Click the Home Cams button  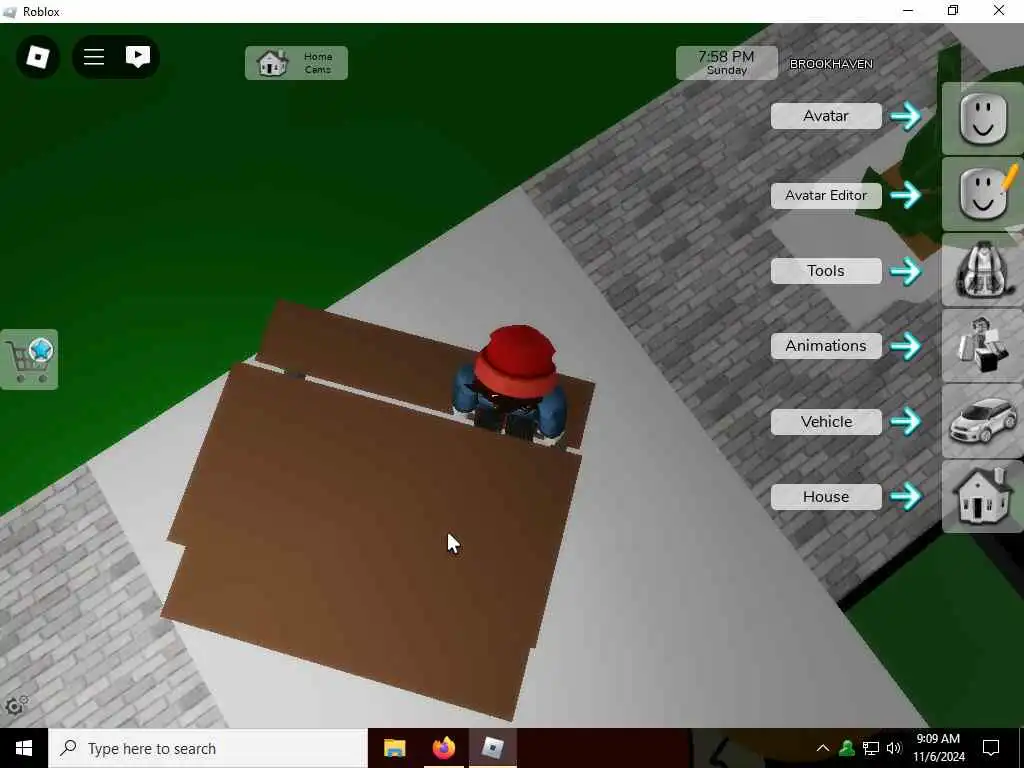[x=296, y=63]
